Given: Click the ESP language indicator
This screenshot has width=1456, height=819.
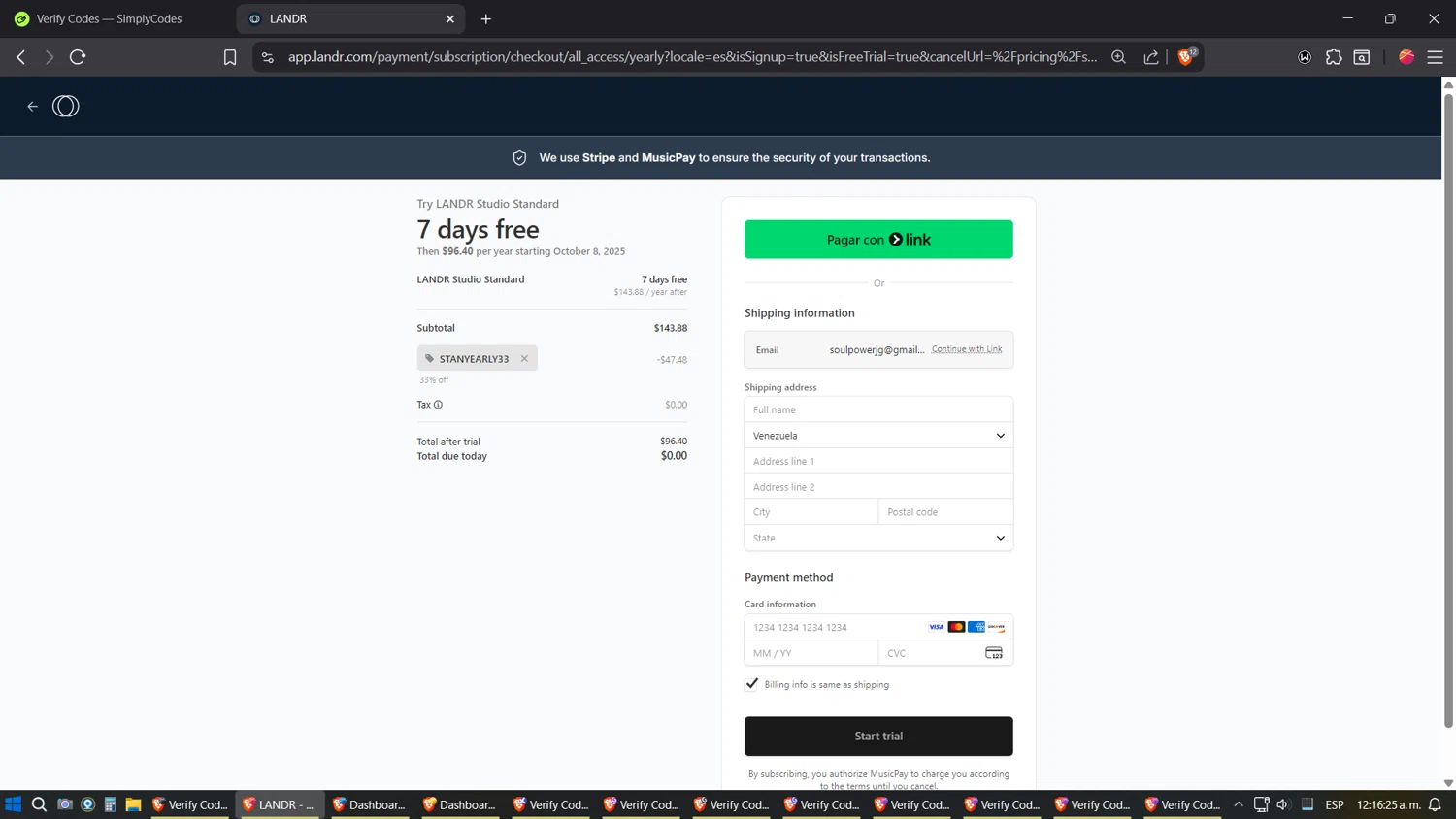Looking at the screenshot, I should tap(1335, 804).
